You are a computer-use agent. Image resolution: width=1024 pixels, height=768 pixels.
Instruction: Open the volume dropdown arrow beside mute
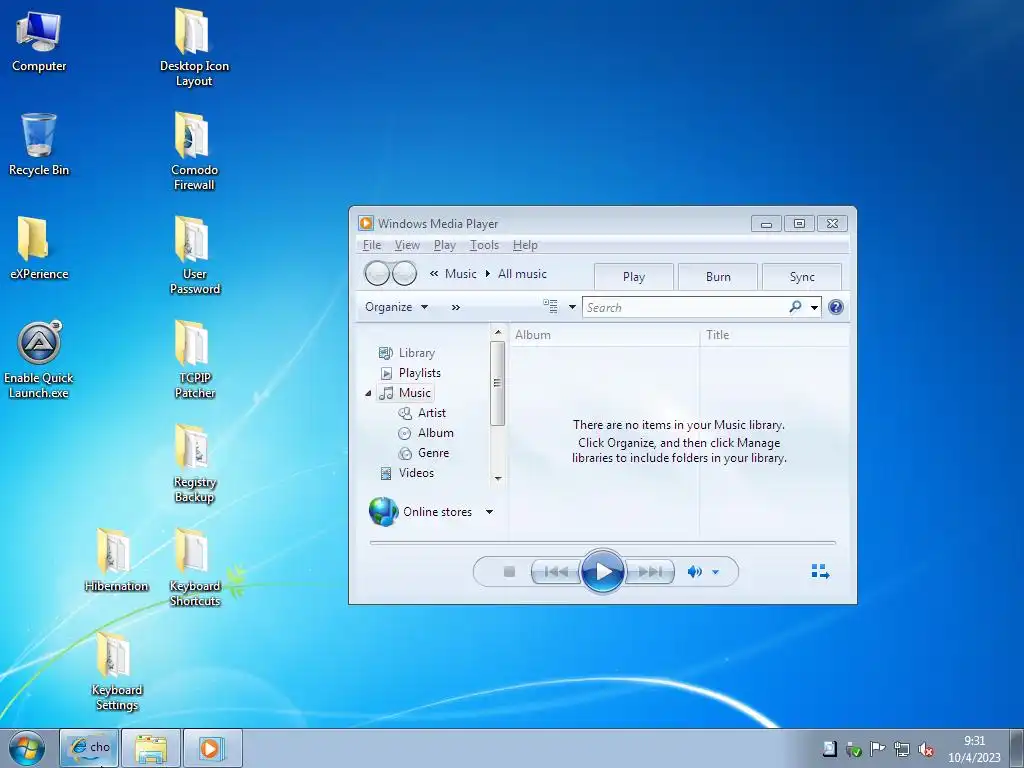pos(715,572)
